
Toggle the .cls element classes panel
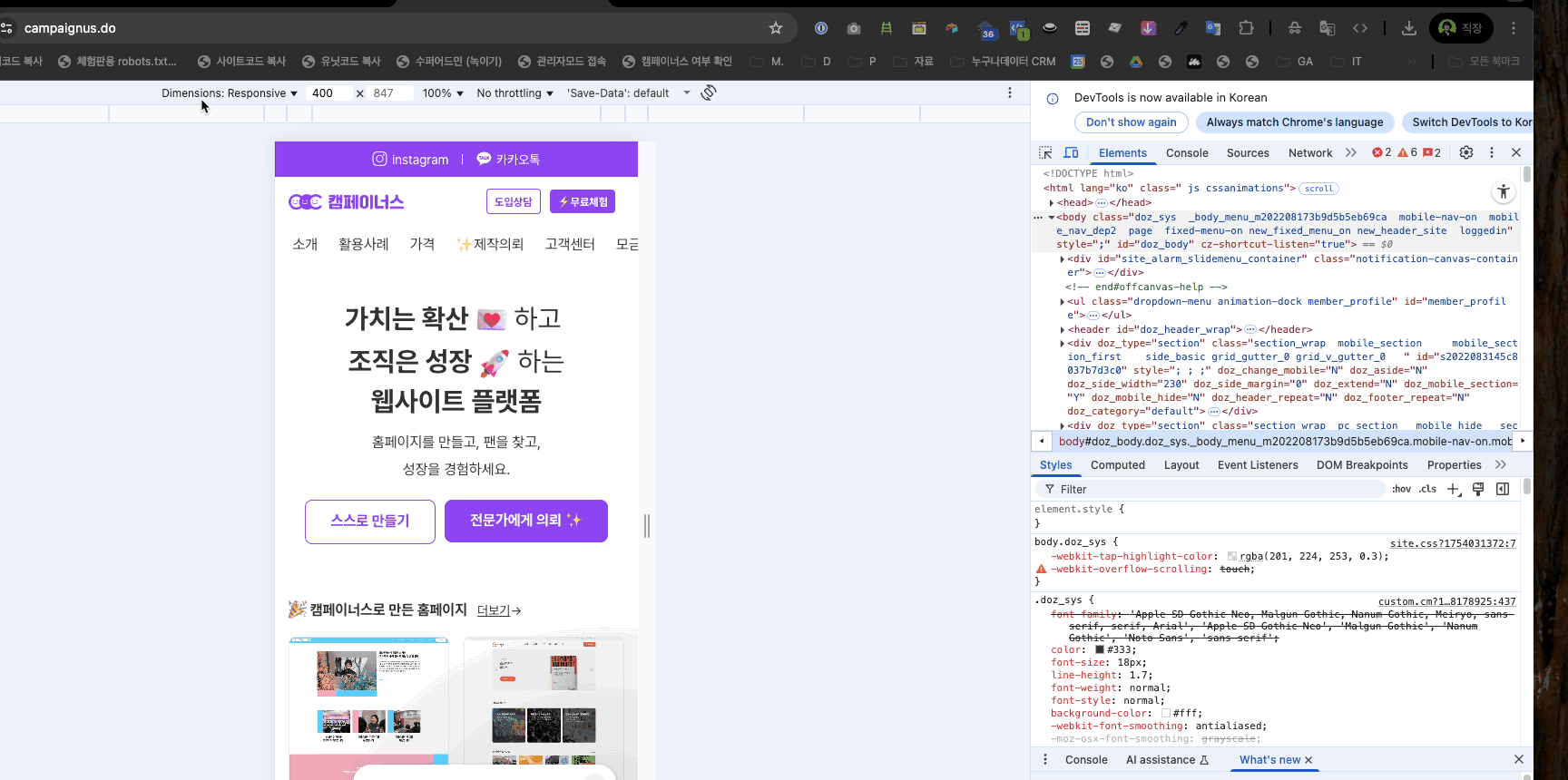[1427, 489]
